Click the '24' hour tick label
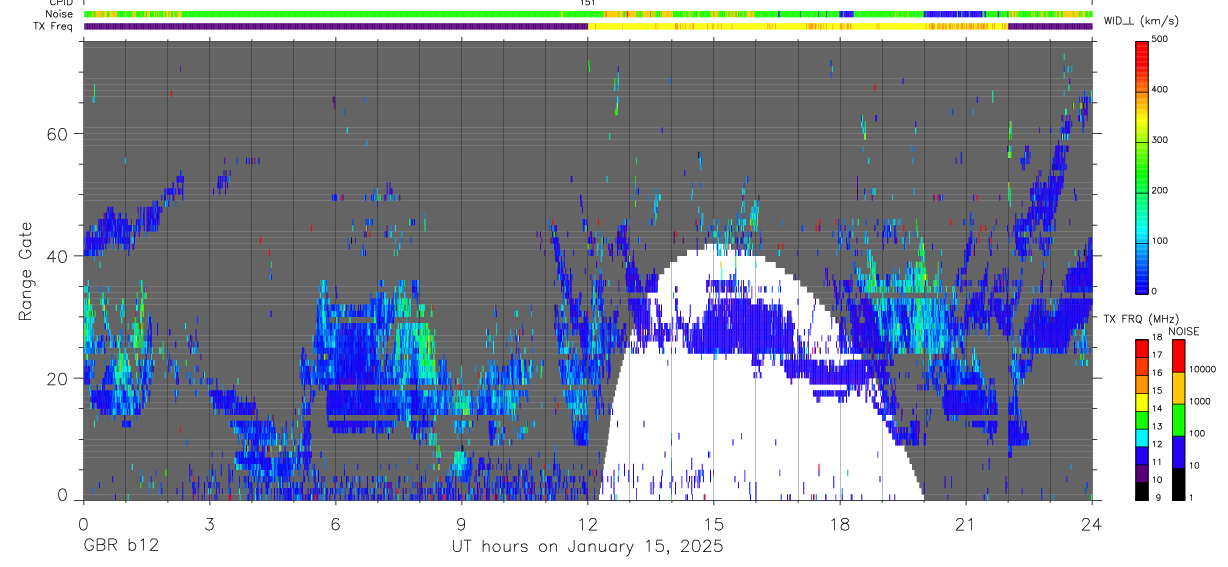 (x=1091, y=523)
